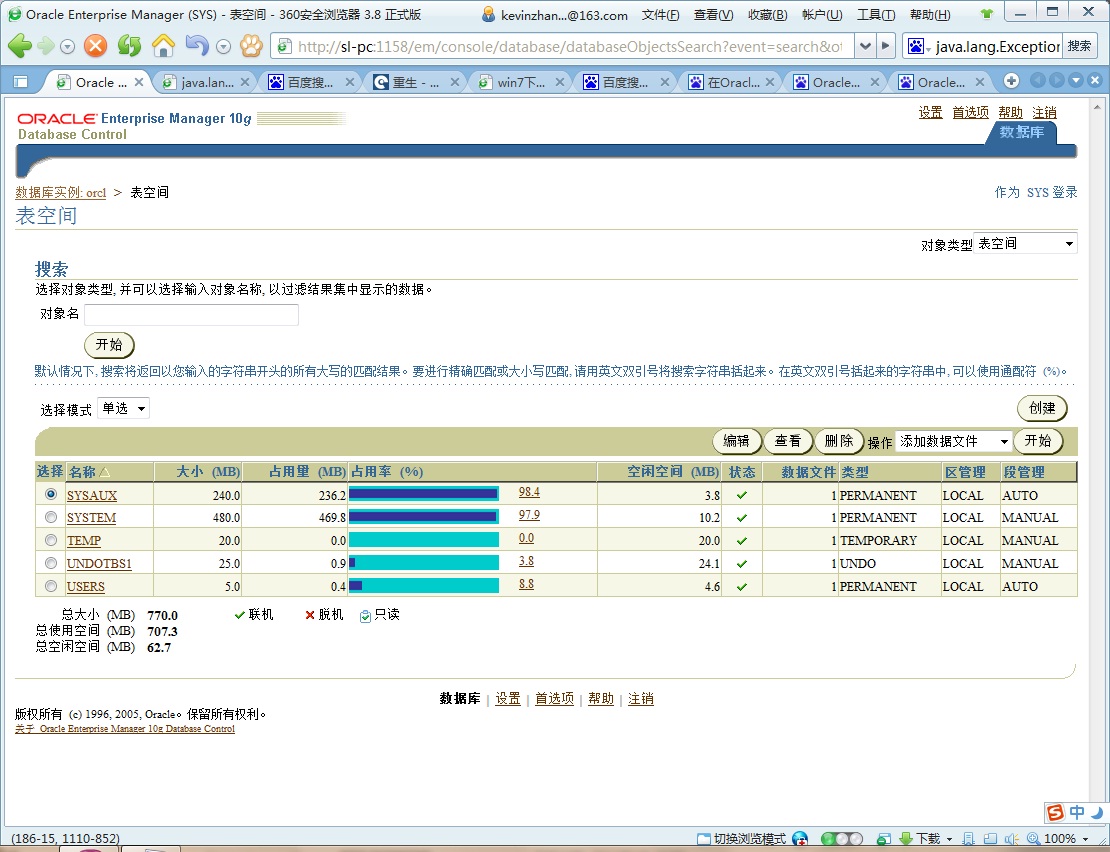Select the UNDOTBS1 tablespace radio button

point(50,562)
